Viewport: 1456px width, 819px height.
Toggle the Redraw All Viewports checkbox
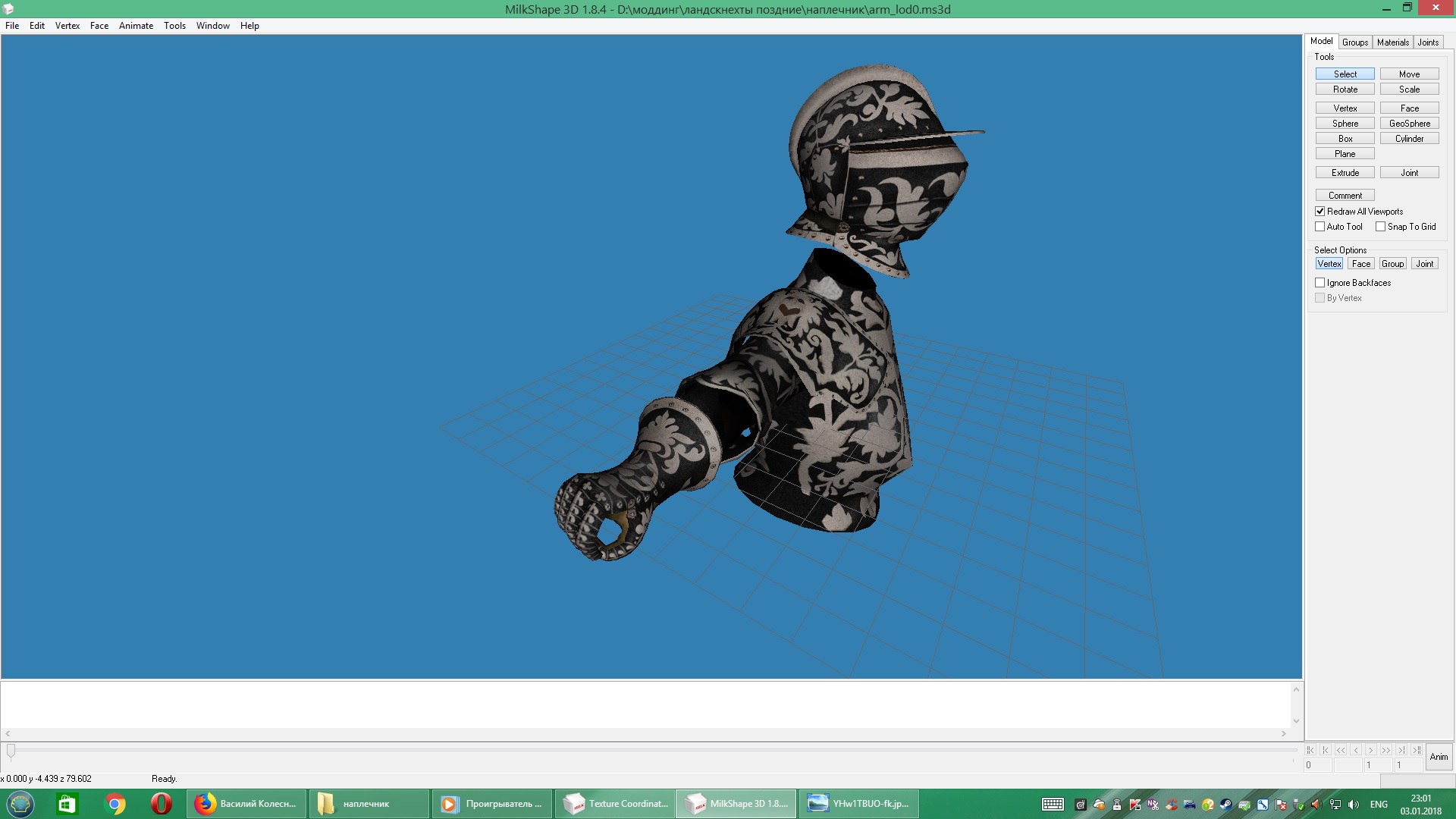1320,212
